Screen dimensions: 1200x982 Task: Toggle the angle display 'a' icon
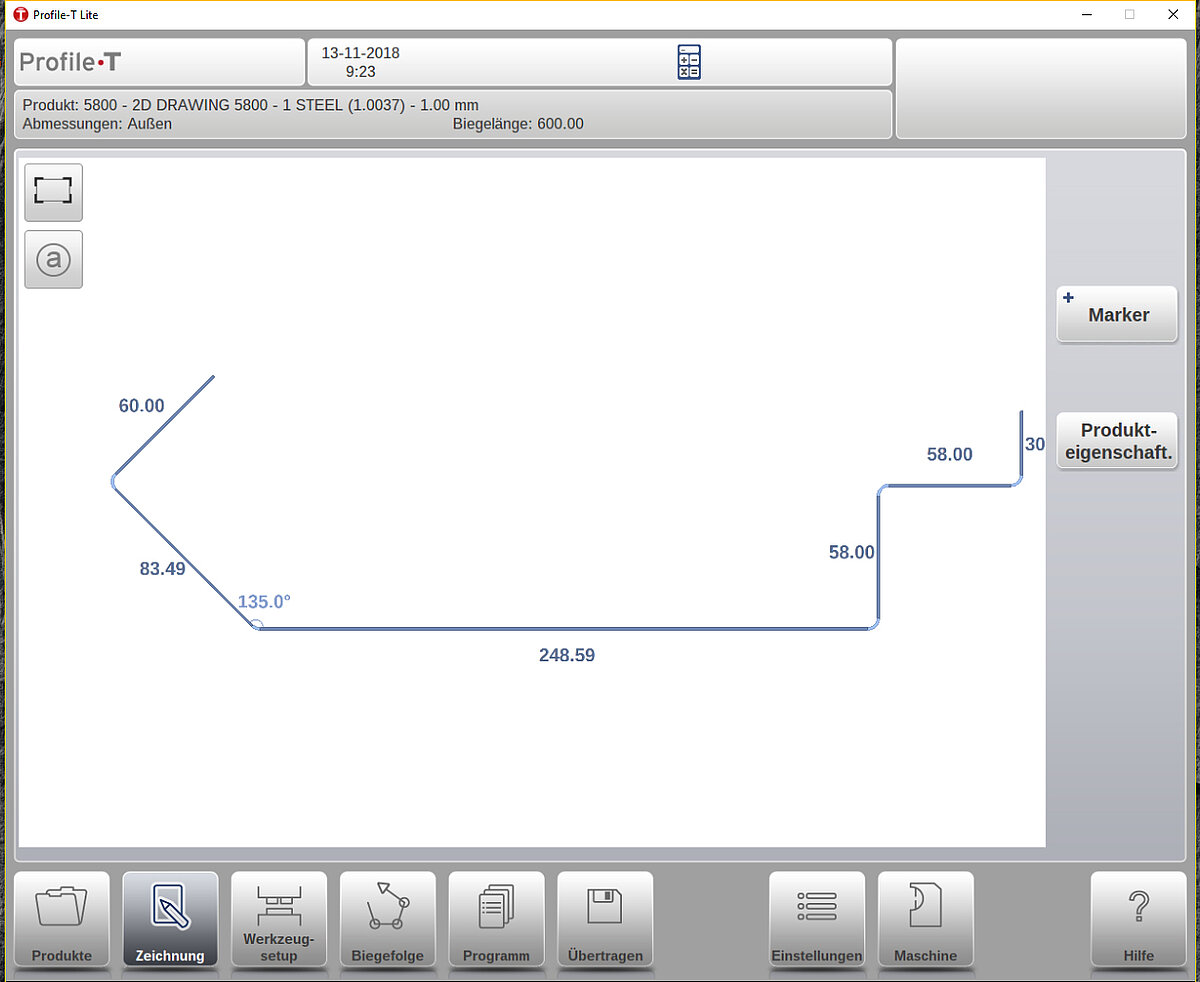pos(53,260)
